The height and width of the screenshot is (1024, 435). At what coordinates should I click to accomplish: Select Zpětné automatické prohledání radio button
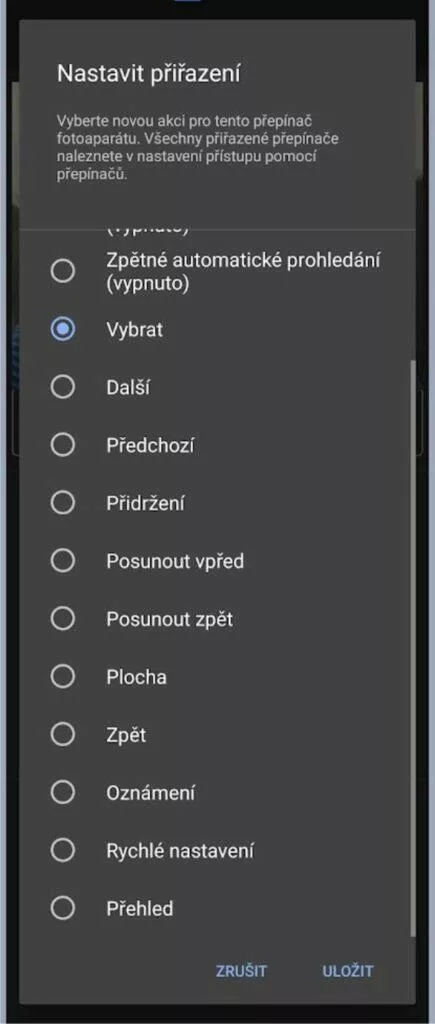(63, 270)
